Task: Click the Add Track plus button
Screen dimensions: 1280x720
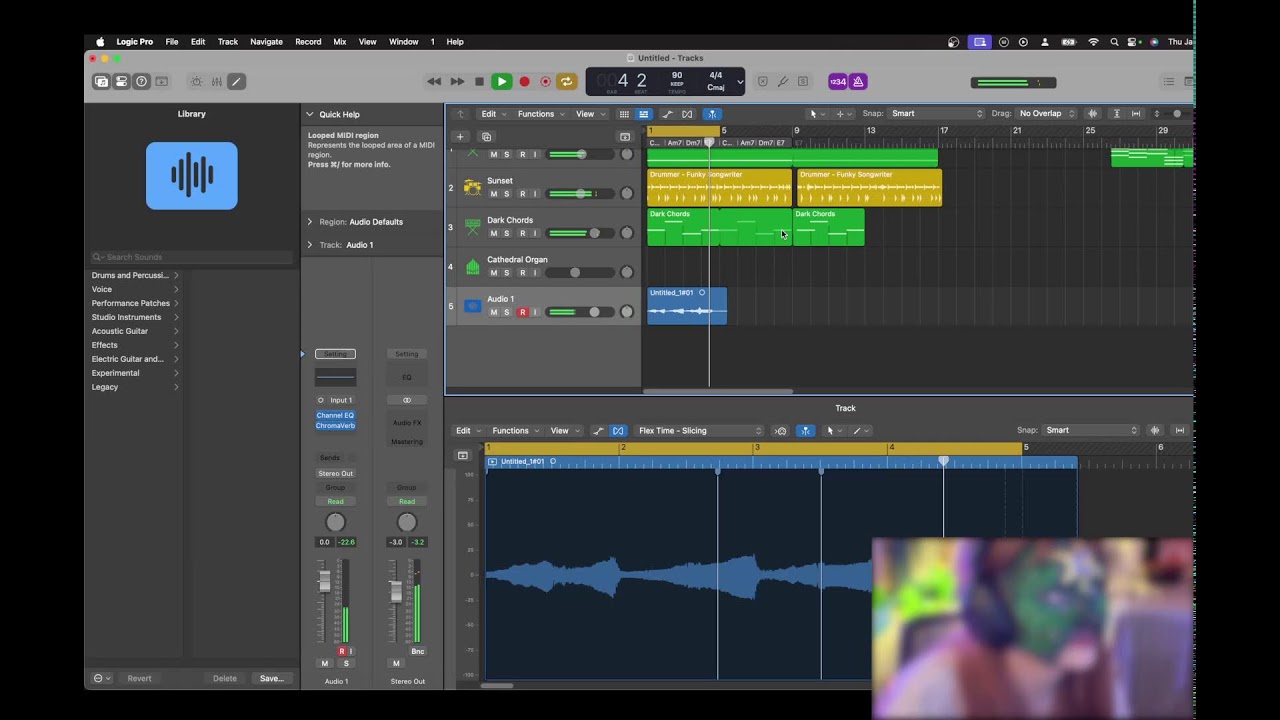Action: click(x=460, y=137)
